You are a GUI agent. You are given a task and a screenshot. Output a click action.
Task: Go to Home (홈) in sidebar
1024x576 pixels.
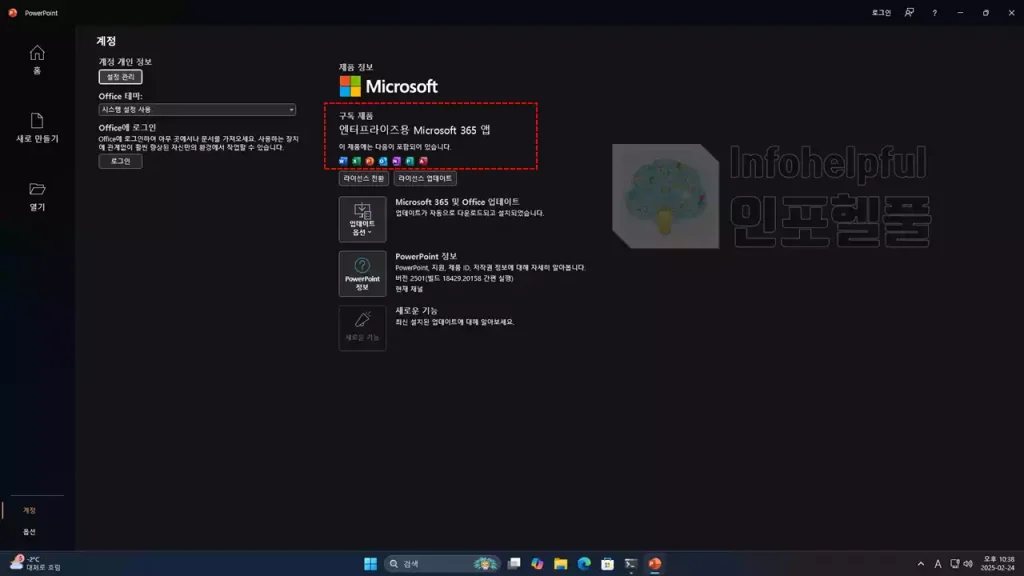pos(37,59)
